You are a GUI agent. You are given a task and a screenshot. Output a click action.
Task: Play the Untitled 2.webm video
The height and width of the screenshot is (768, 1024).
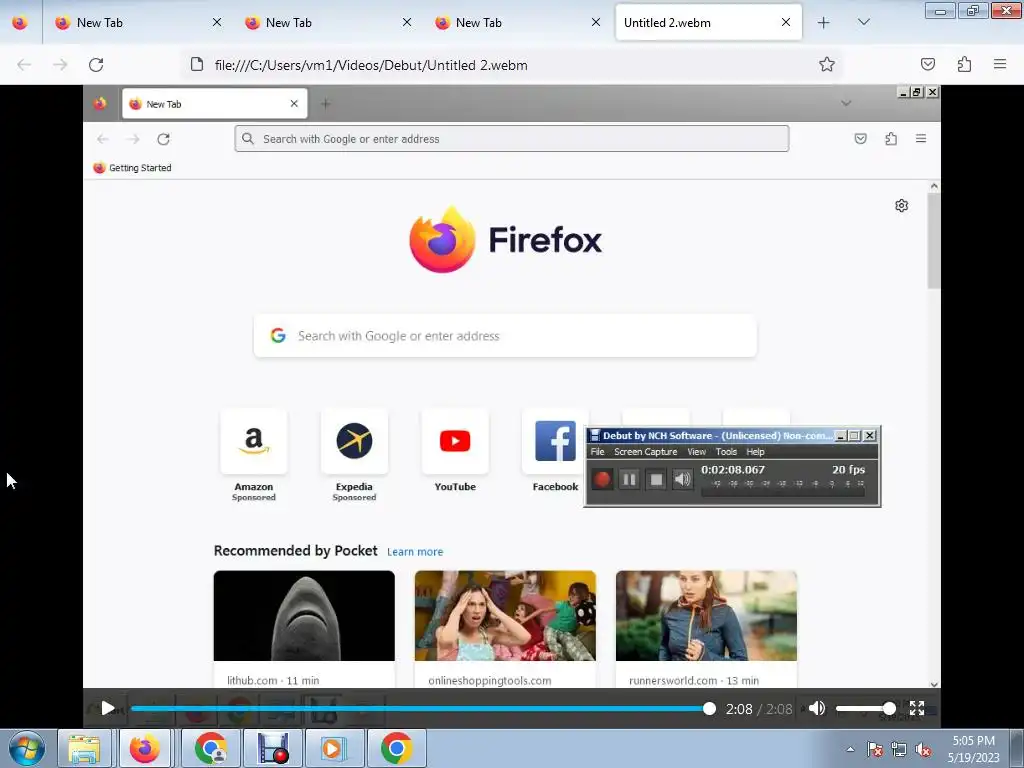coord(108,709)
